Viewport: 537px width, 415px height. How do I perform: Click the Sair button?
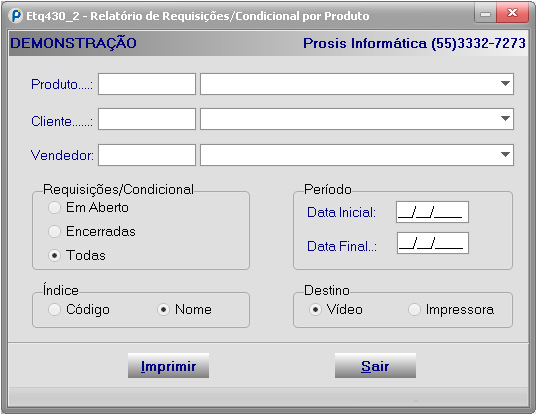click(375, 366)
